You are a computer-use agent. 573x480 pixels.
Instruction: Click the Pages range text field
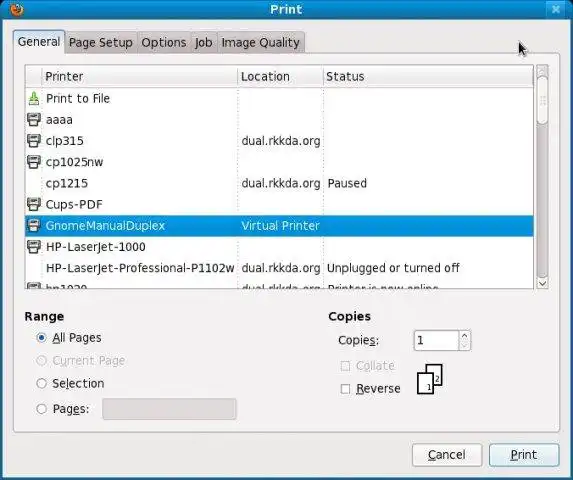click(x=169, y=409)
